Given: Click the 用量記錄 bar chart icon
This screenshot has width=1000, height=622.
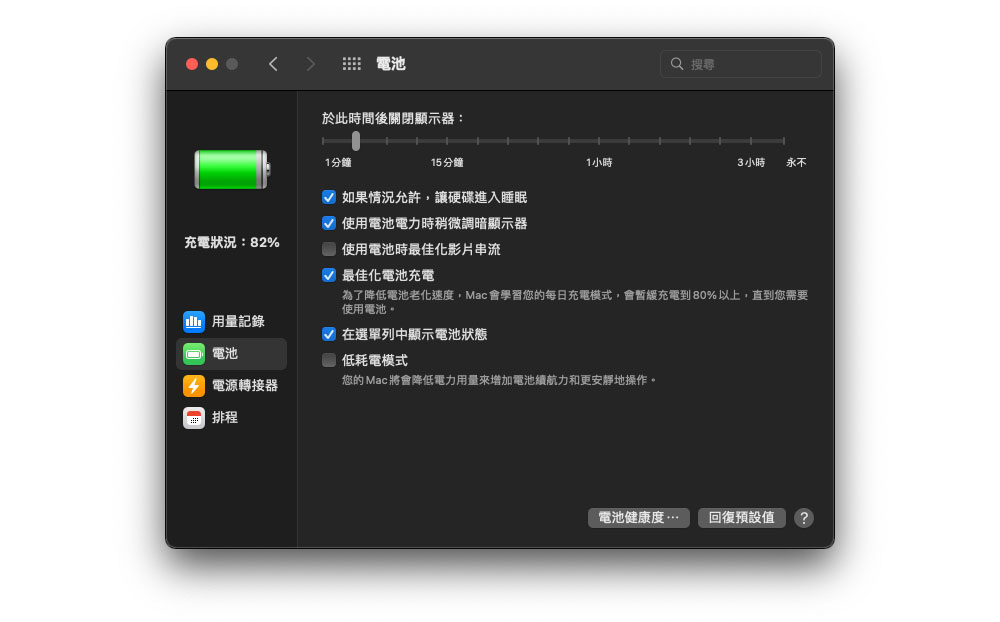Looking at the screenshot, I should tap(194, 321).
